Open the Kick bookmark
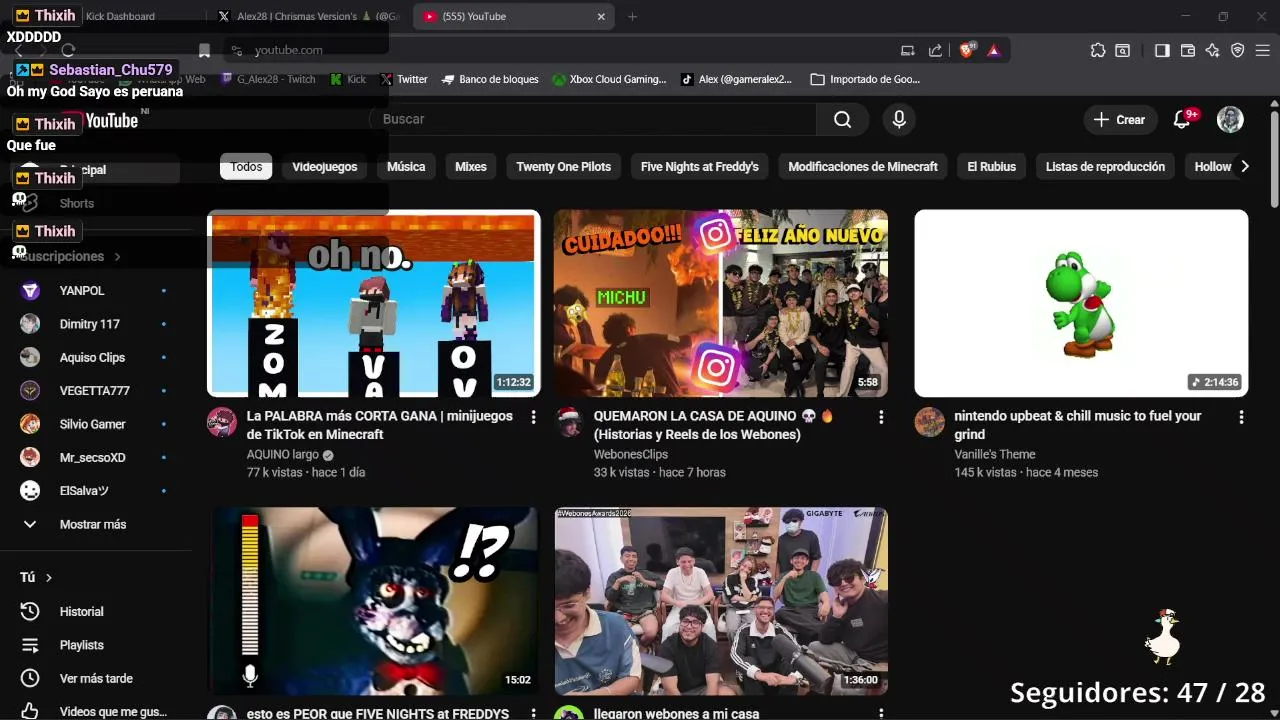This screenshot has height=720, width=1280. 348,79
